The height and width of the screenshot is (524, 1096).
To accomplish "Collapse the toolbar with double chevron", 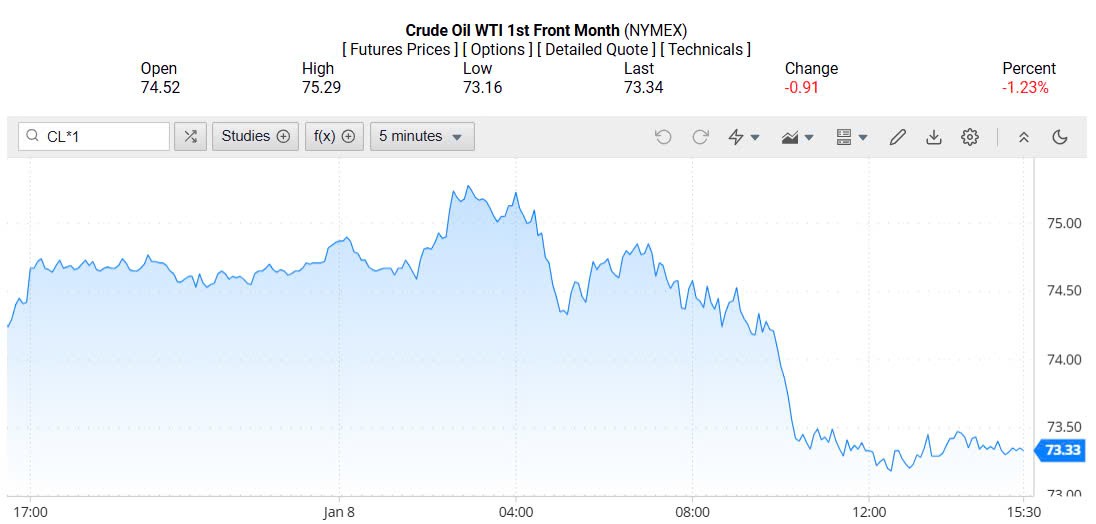I will [1023, 137].
